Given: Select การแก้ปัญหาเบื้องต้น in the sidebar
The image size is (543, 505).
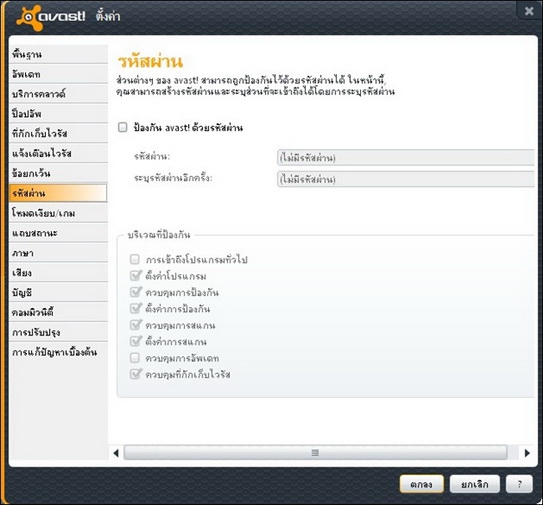Looking at the screenshot, I should (58, 352).
